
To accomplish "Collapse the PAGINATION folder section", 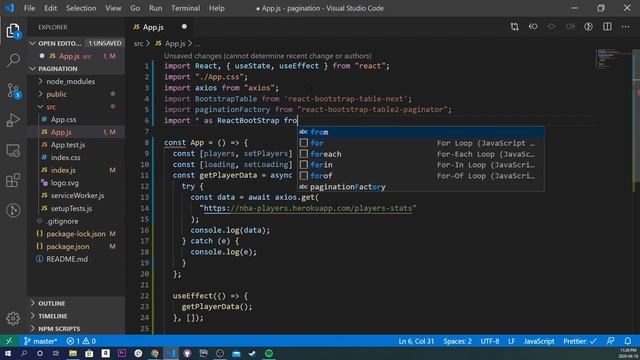I will (x=76, y=69).
